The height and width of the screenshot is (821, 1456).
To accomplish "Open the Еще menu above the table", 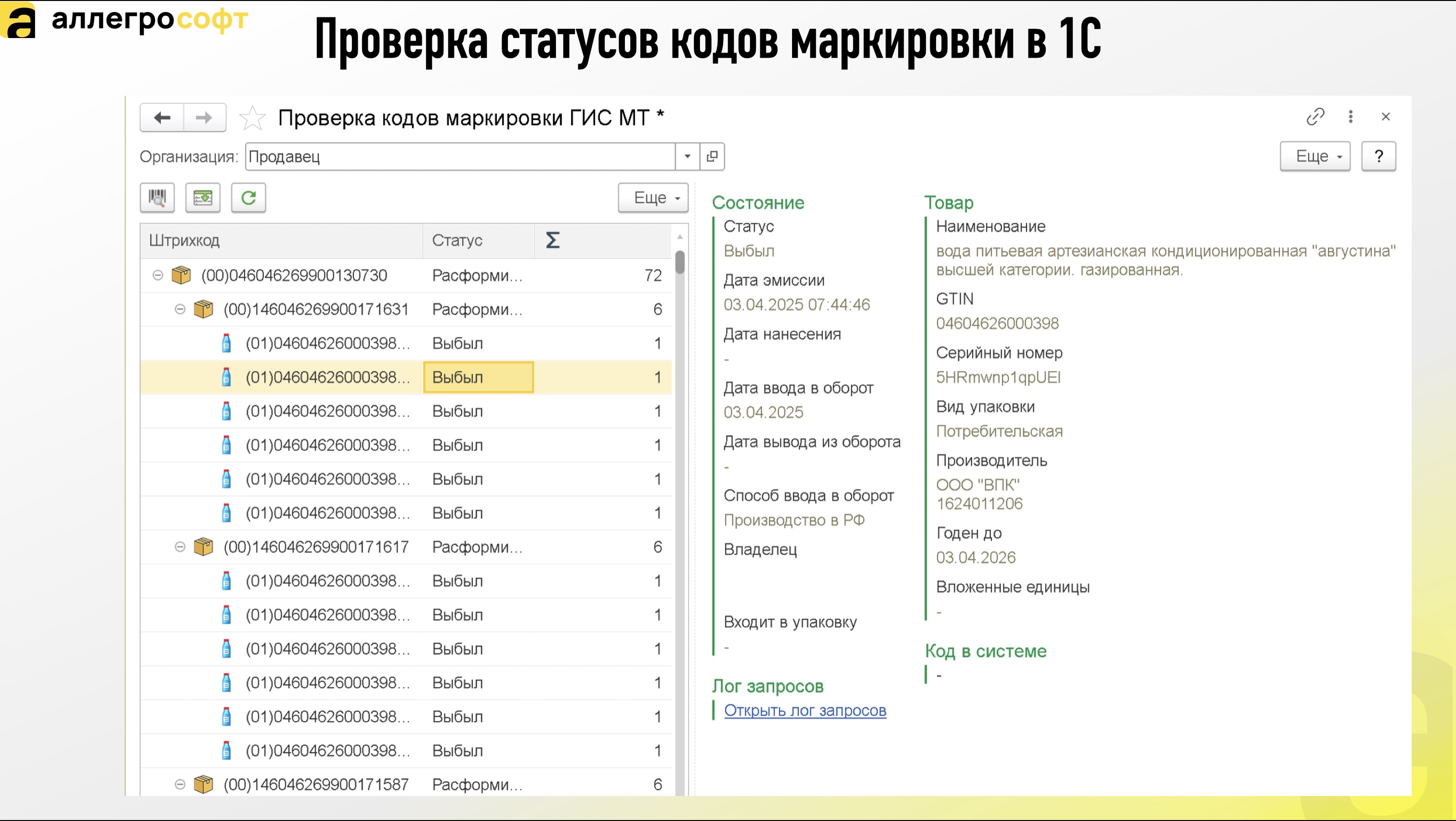I will coord(653,198).
